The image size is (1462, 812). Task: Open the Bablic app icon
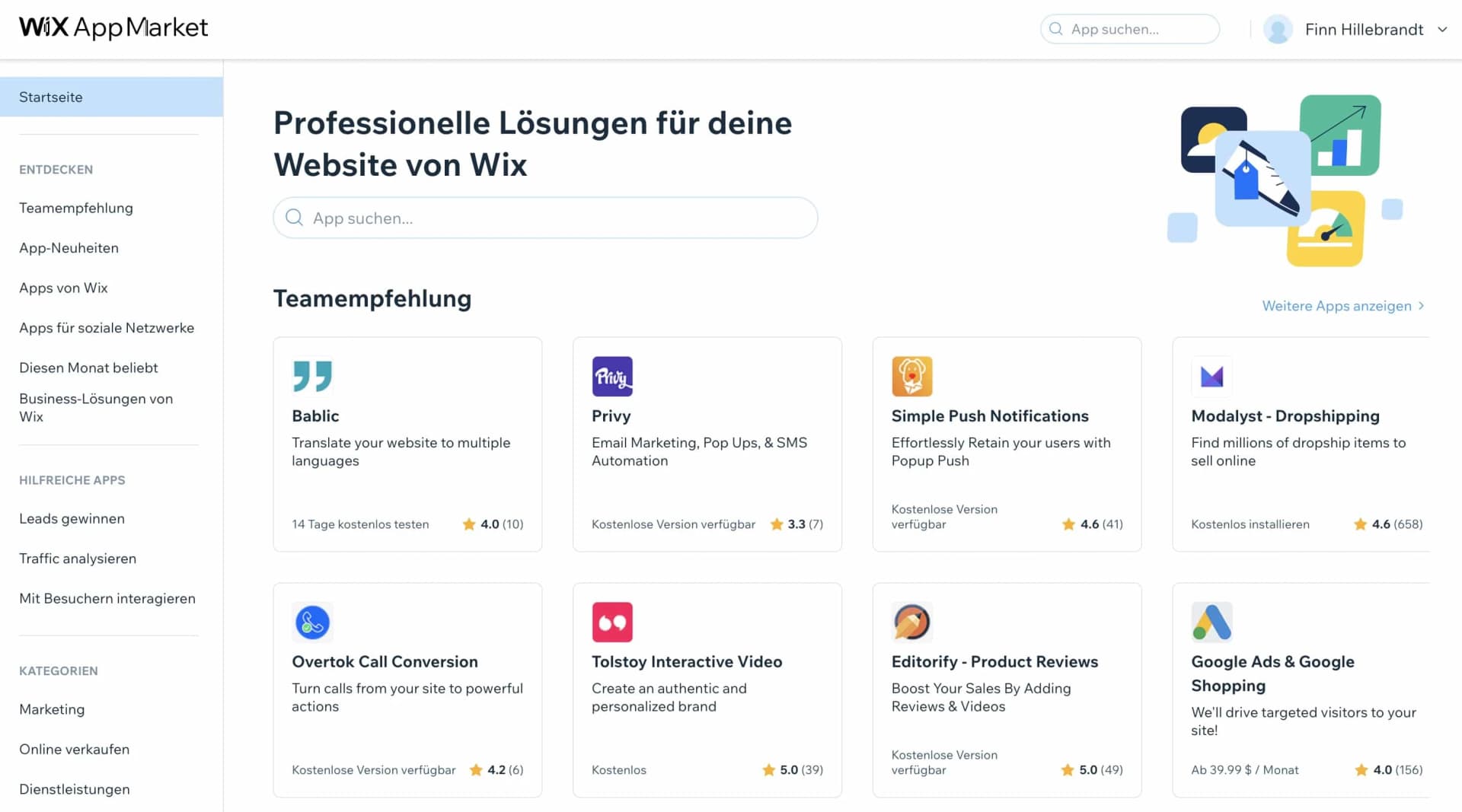coord(311,375)
